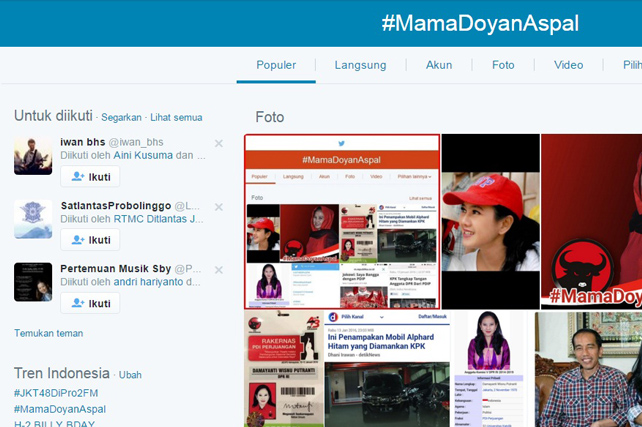642x427 pixels.
Task: Open #MamaDoyanAspal trend in sidebar
Action: [x=60, y=409]
